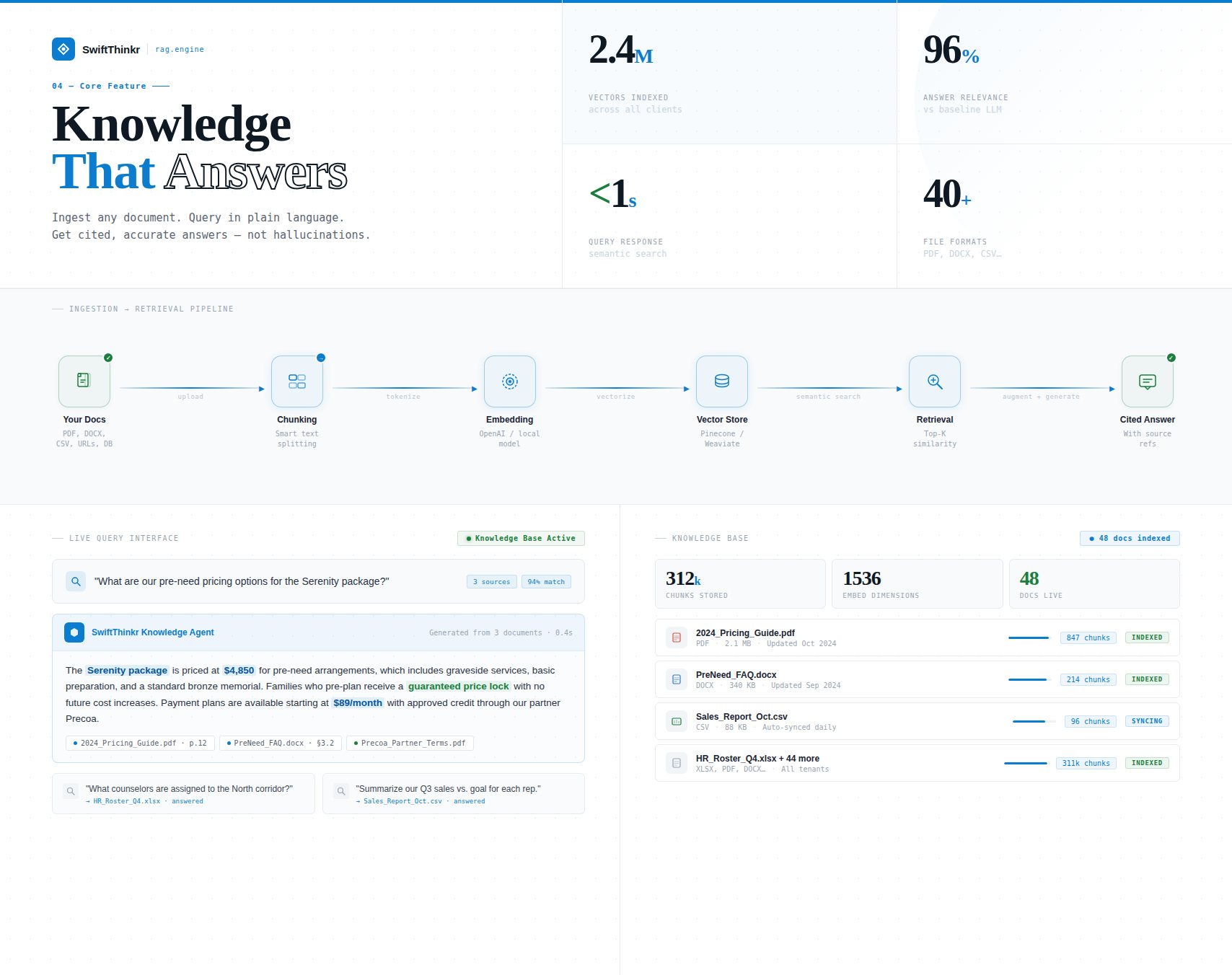Click the Sales_Report_Oct.csv answered link
Image resolution: width=1232 pixels, height=975 pixels.
click(x=420, y=801)
